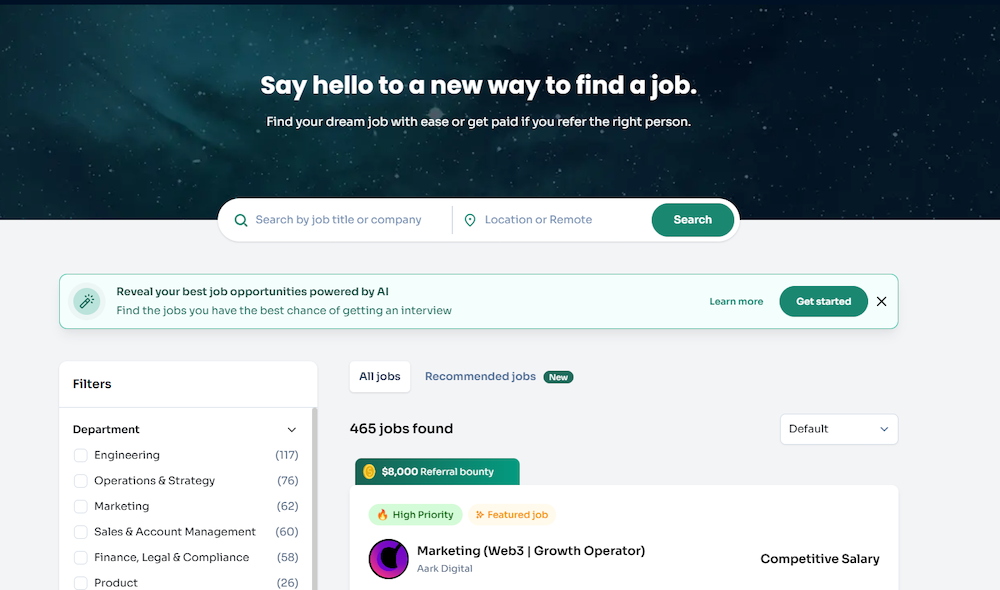This screenshot has width=1000, height=590.
Task: Click the coin icon on referral bounty badge
Action: click(x=370, y=471)
